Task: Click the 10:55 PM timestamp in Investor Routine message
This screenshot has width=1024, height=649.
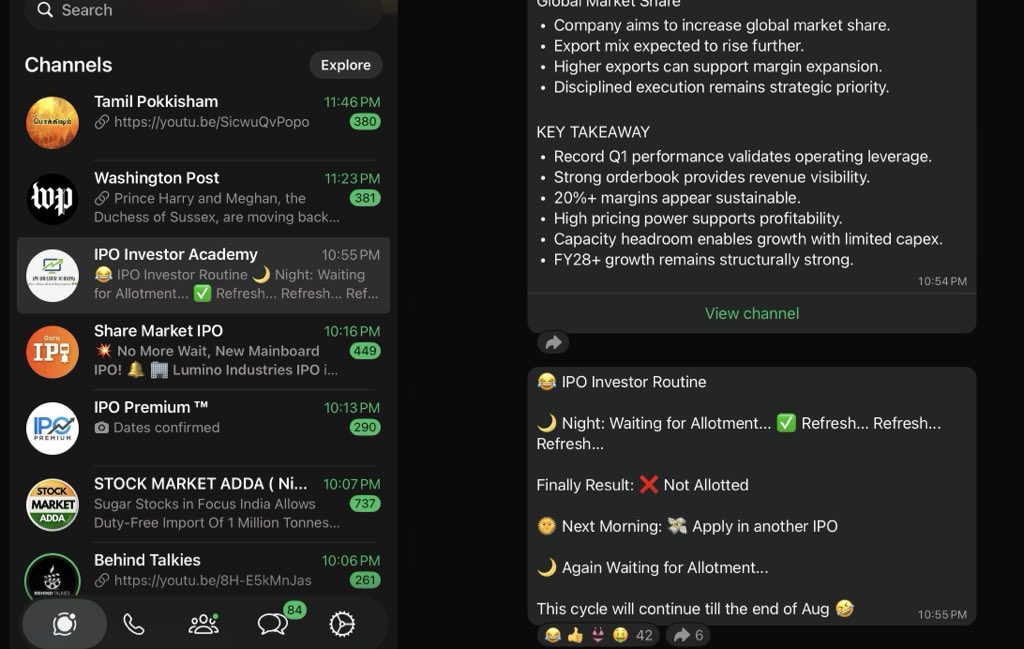Action: click(x=942, y=614)
